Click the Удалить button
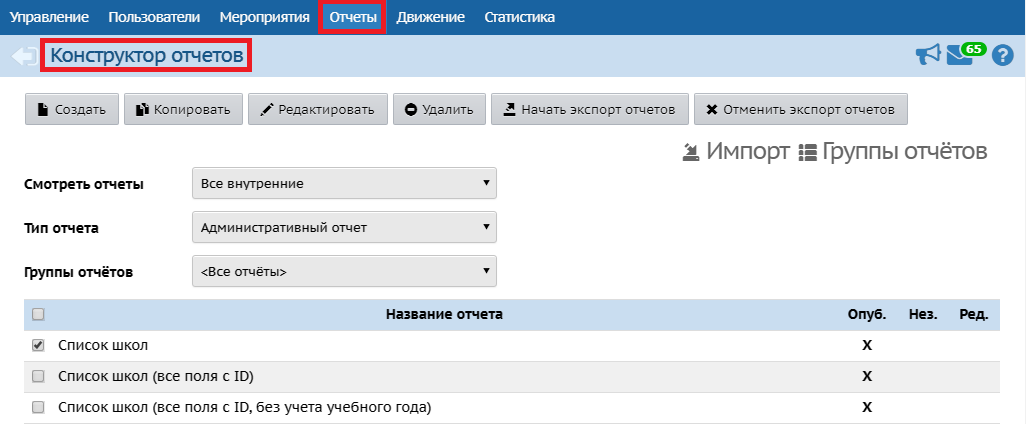The width and height of the screenshot is (1026, 424). coord(439,109)
